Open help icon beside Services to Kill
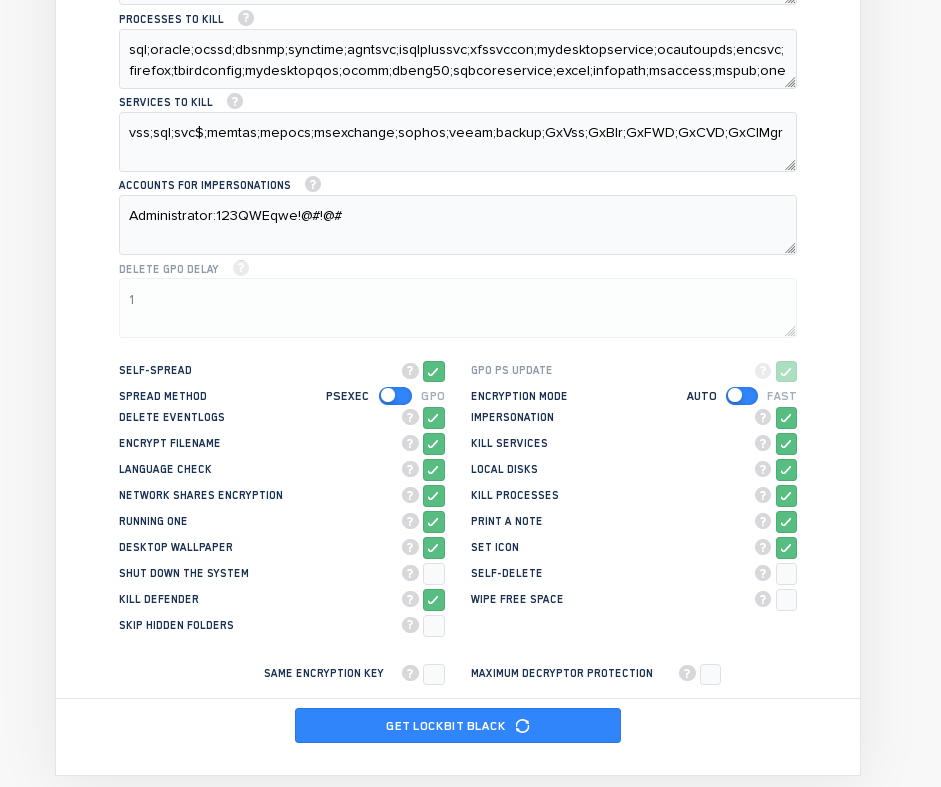Screen dimensions: 941x787 (235, 101)
